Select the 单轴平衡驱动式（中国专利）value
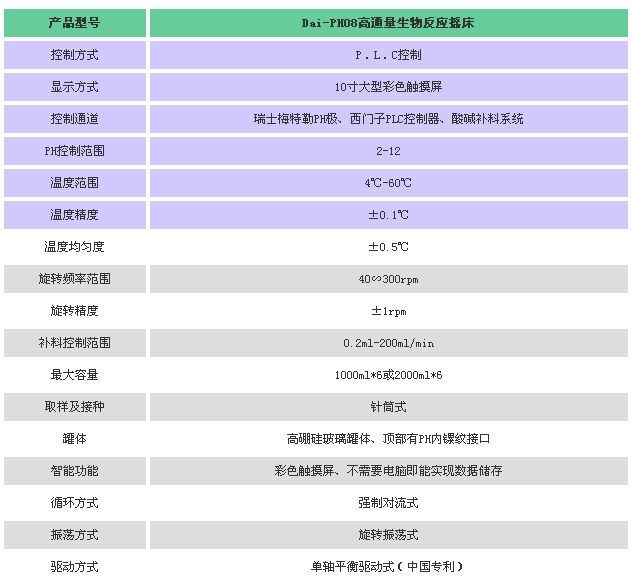 point(388,566)
